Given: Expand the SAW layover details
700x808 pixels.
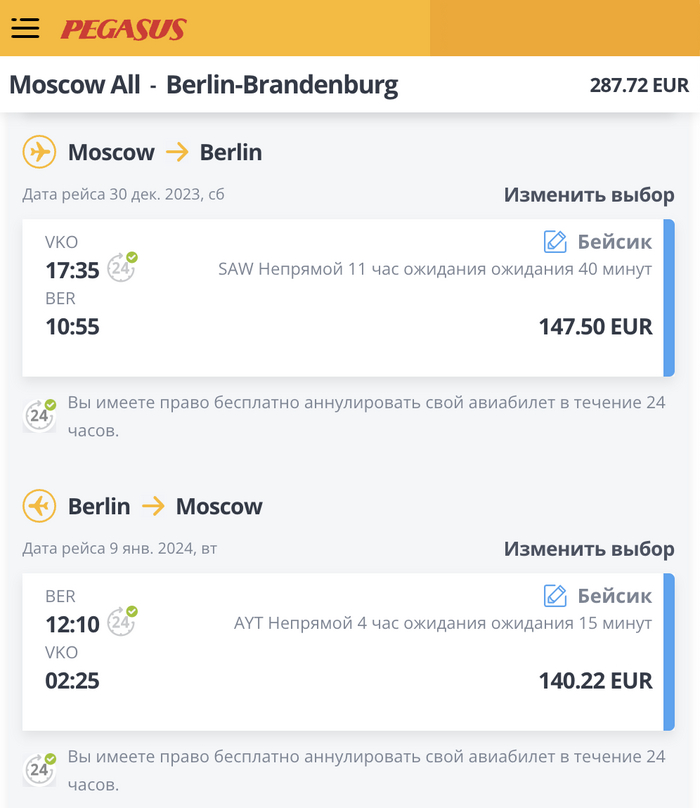Looking at the screenshot, I should (x=435, y=269).
